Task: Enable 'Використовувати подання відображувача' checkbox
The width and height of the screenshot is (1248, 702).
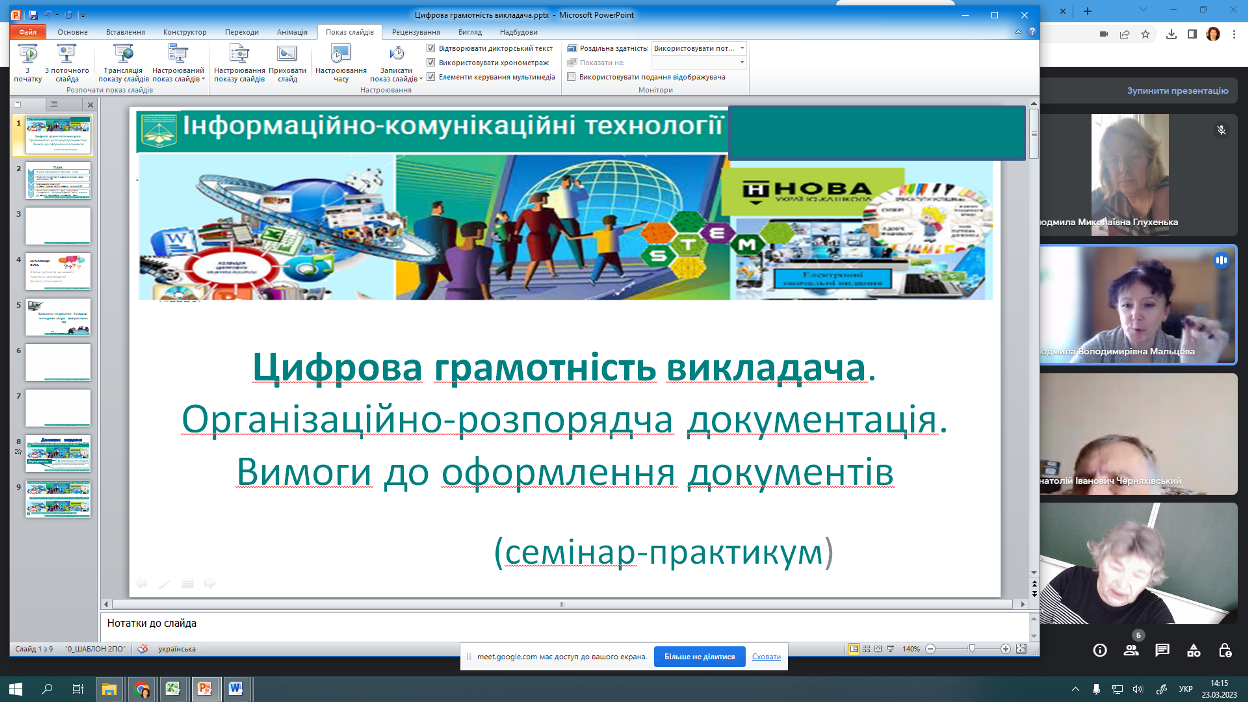Action: click(x=571, y=76)
